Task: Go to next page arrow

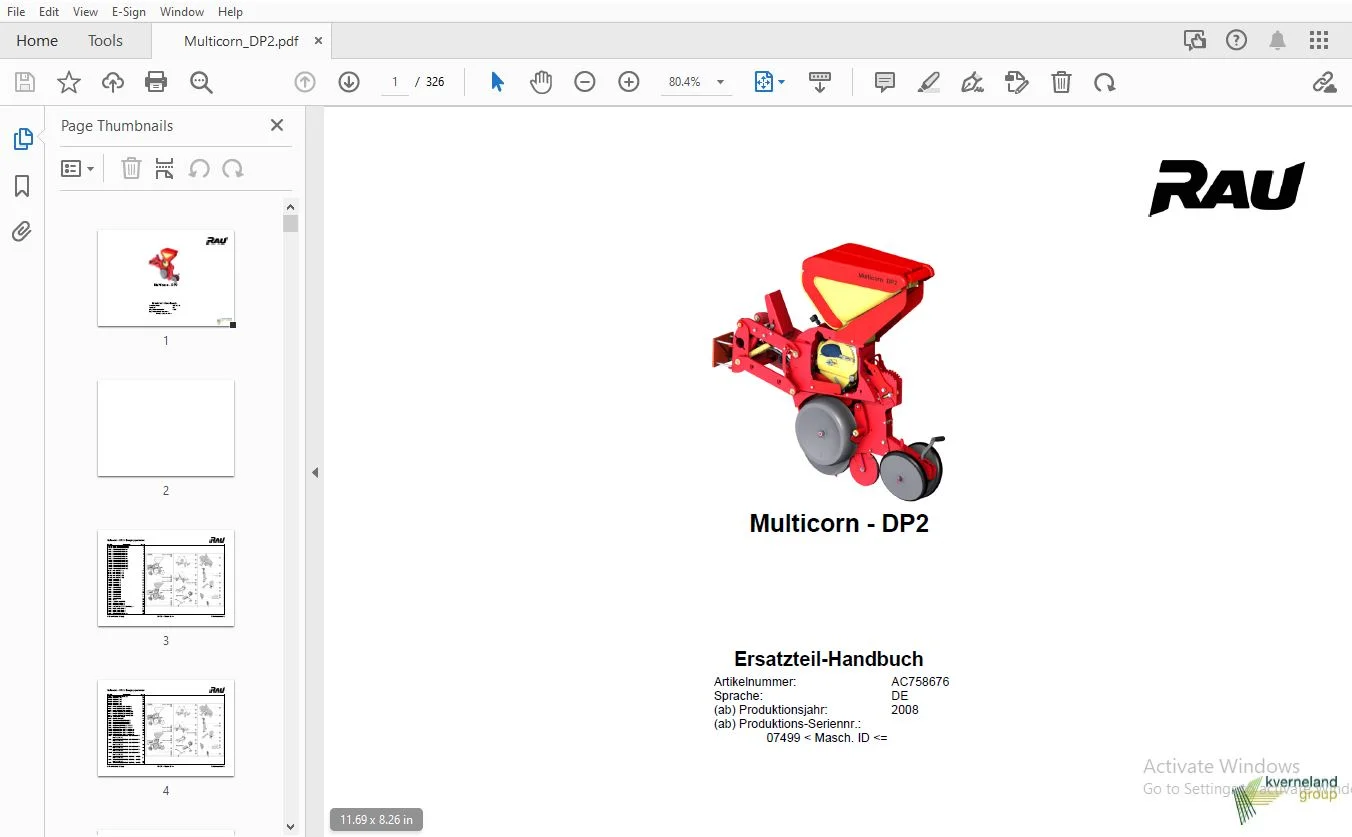Action: point(349,82)
